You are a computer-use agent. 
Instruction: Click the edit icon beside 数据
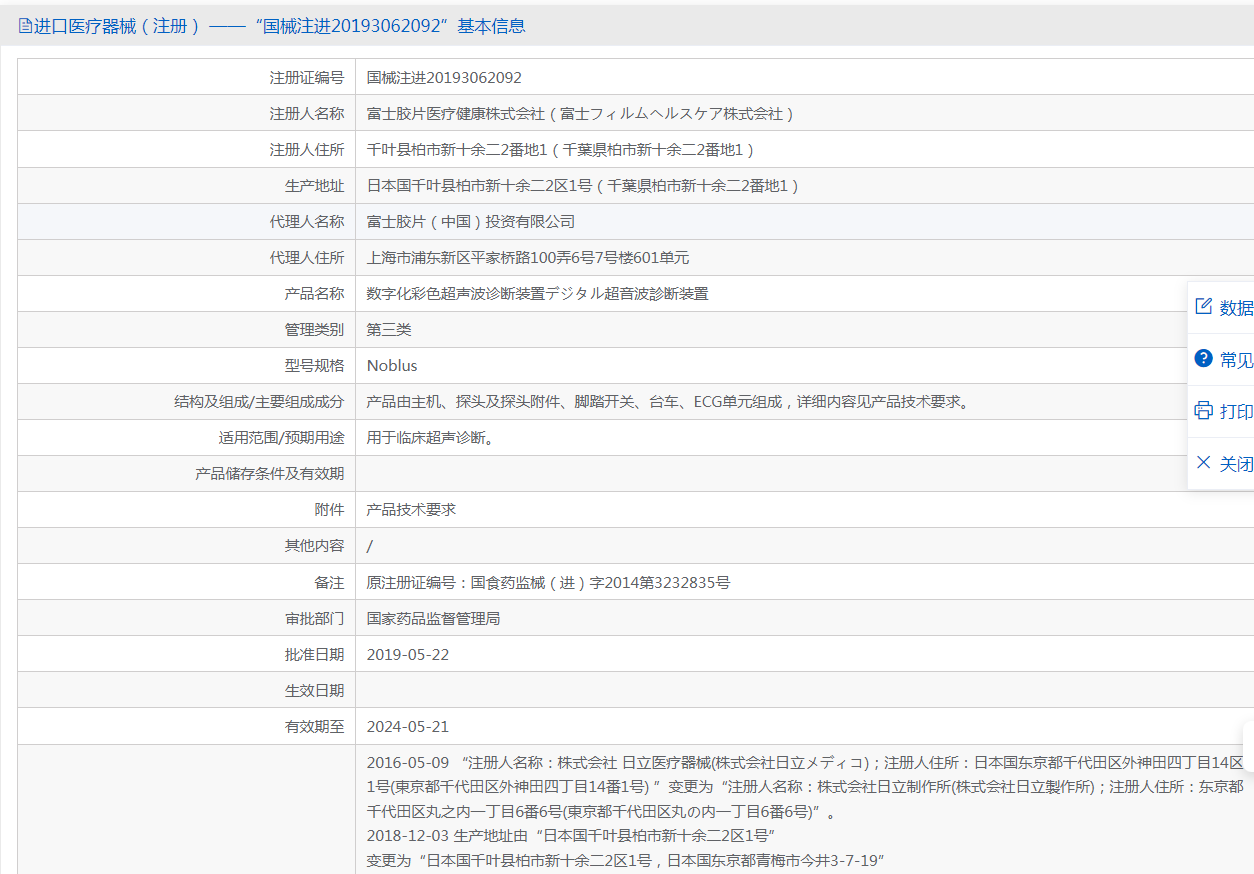point(1204,307)
